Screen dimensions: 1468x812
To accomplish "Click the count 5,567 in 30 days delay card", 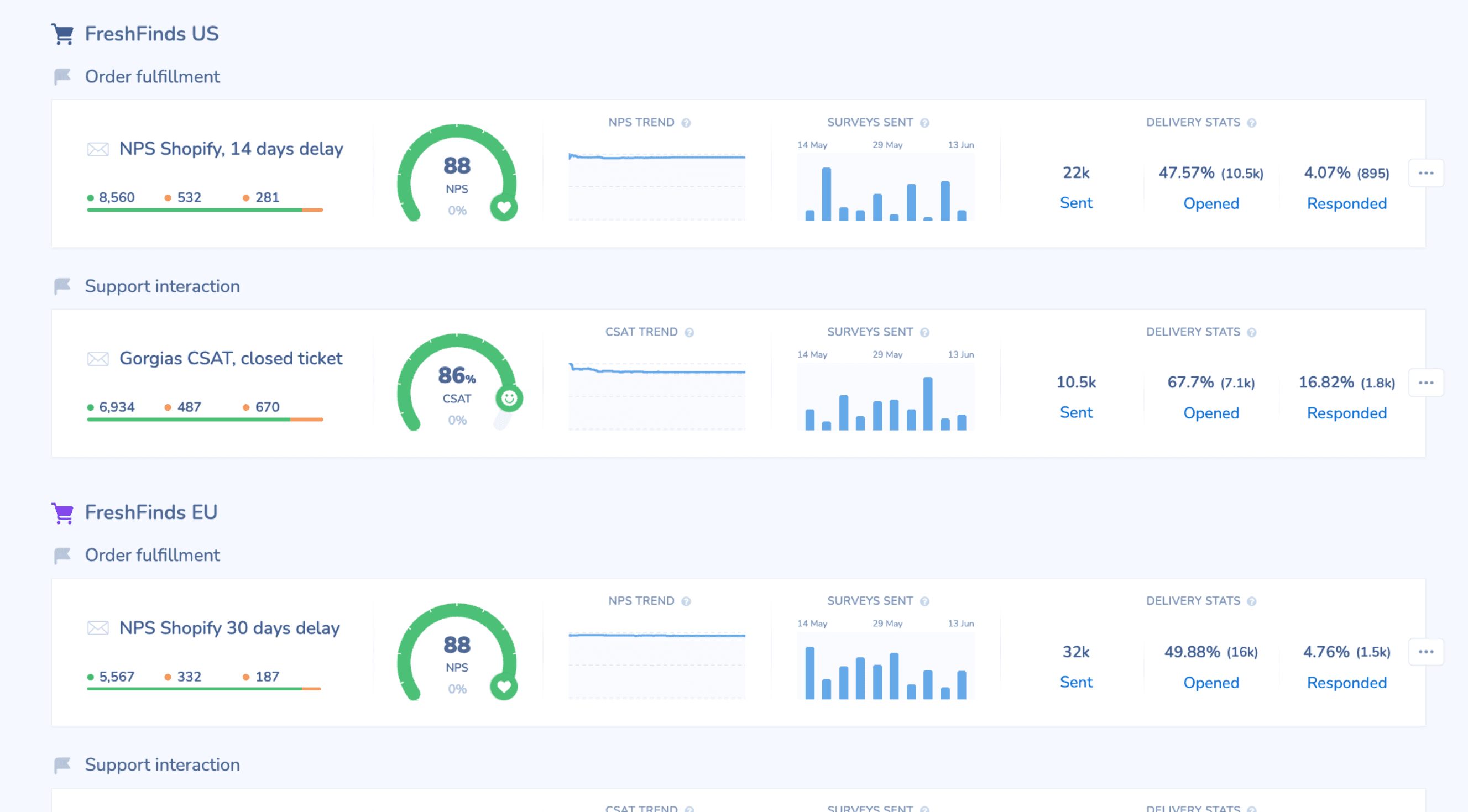I will click(117, 677).
